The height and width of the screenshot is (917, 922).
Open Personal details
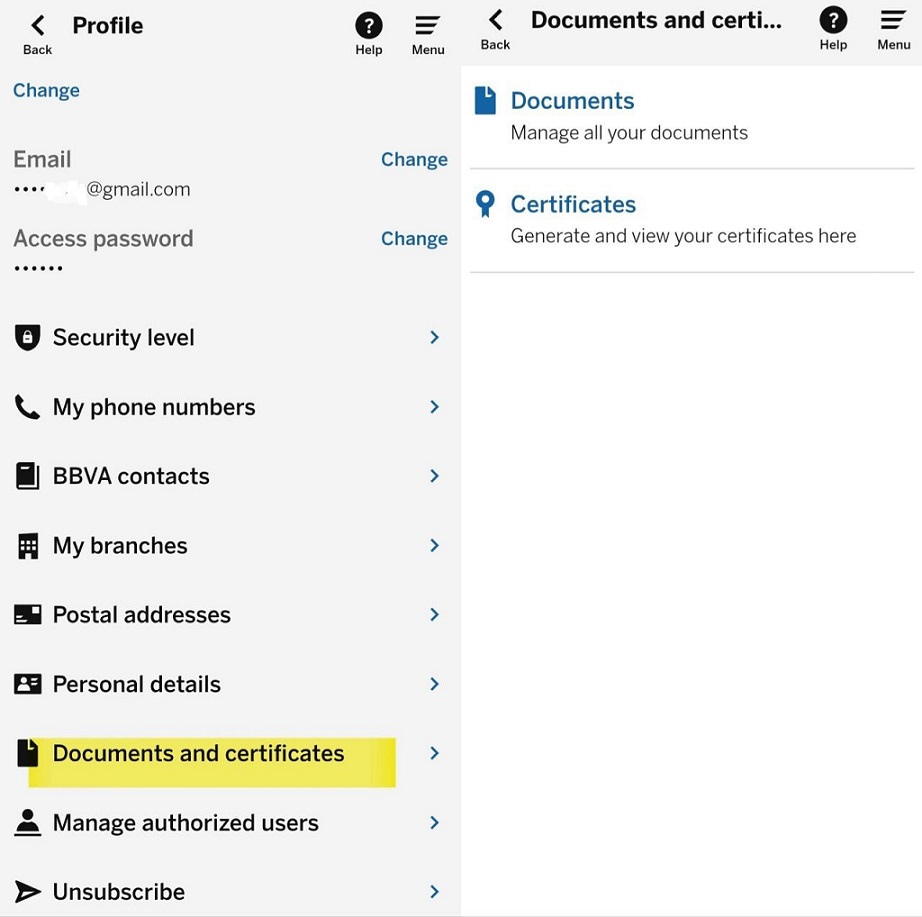pos(229,684)
